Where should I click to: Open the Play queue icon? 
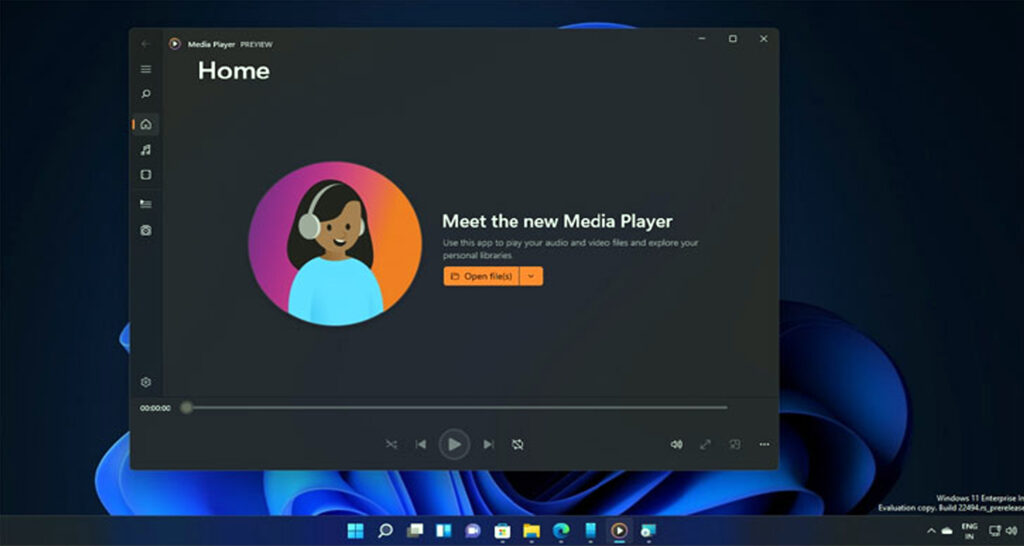point(146,204)
